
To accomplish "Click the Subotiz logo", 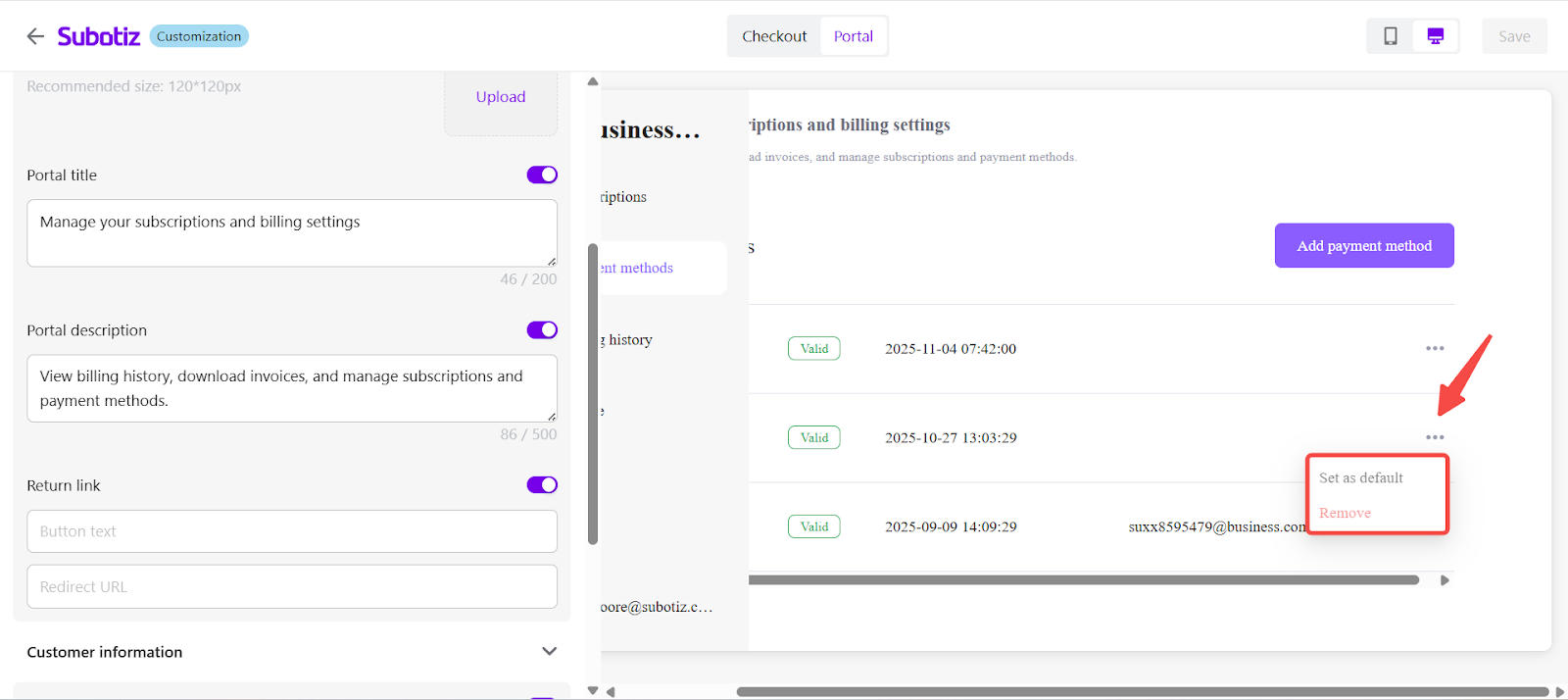I will coord(98,36).
